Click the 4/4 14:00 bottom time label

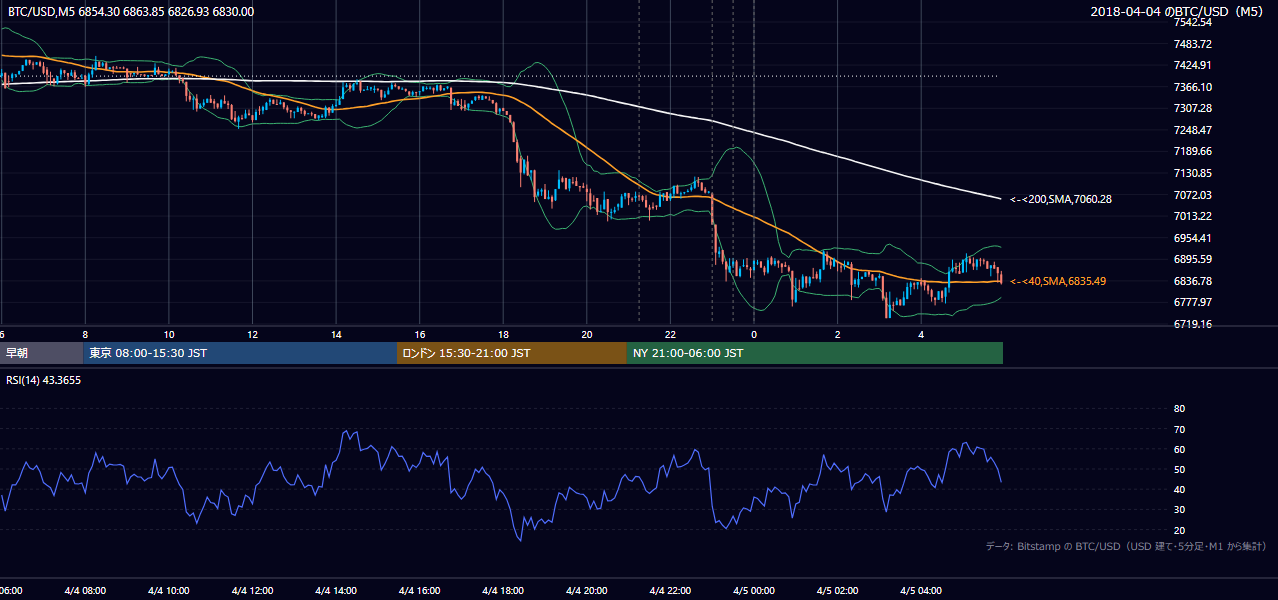click(336, 591)
